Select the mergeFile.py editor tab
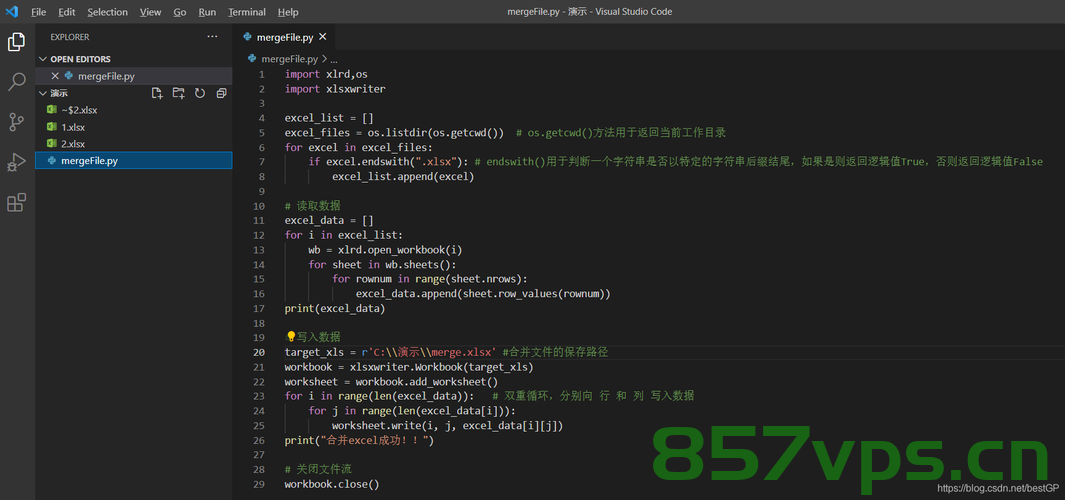 [x=284, y=37]
